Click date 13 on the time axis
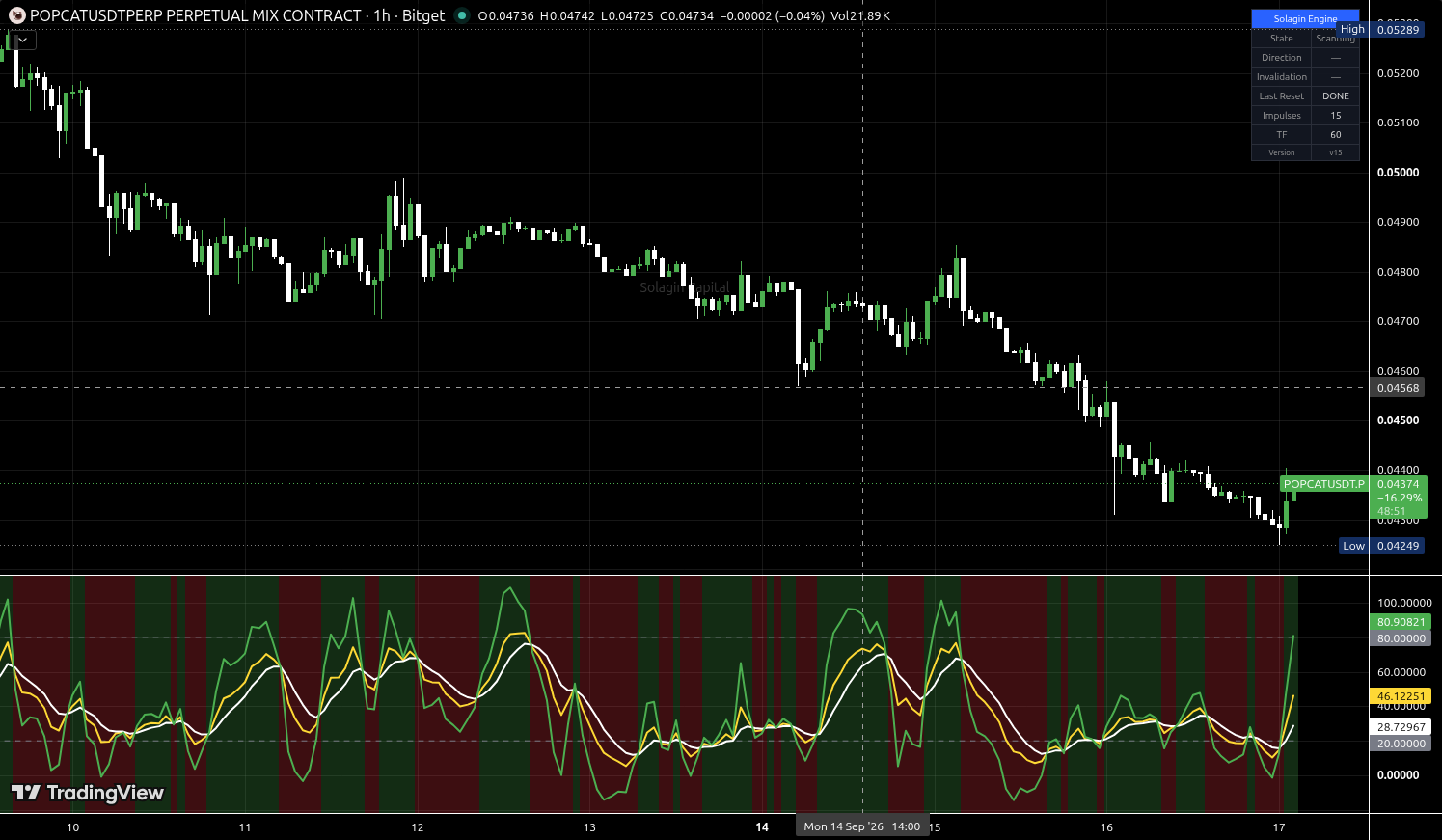The width and height of the screenshot is (1442, 840). (x=589, y=827)
